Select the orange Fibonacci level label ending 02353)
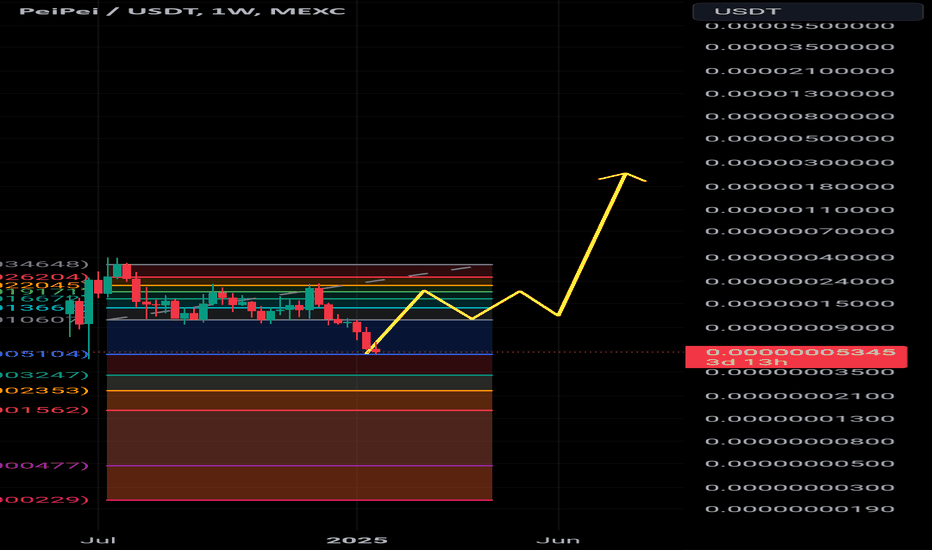Image resolution: width=932 pixels, height=550 pixels. (x=44, y=390)
